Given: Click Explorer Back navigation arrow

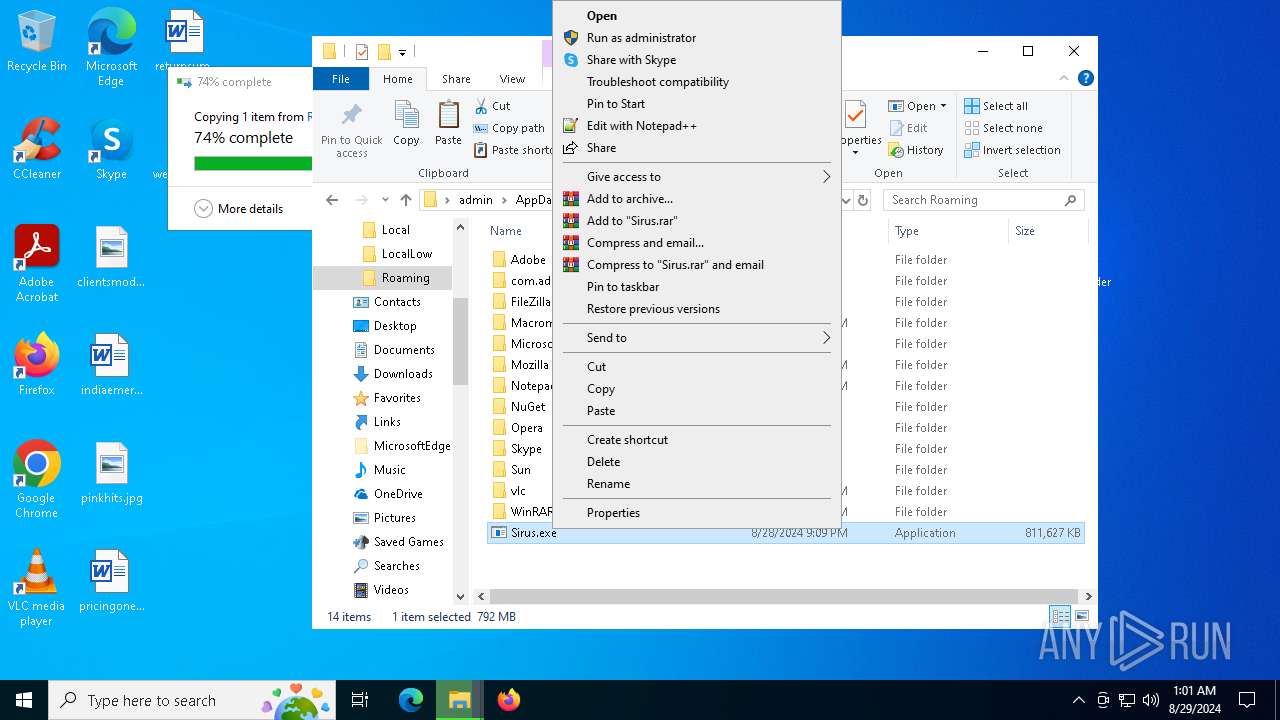Looking at the screenshot, I should coord(332,200).
